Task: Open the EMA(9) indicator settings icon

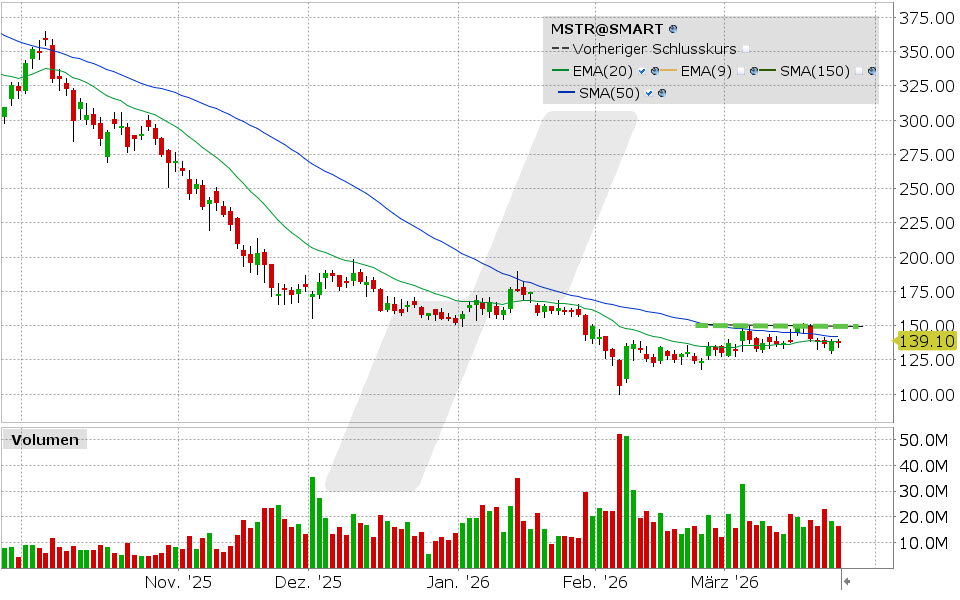Action: point(754,72)
